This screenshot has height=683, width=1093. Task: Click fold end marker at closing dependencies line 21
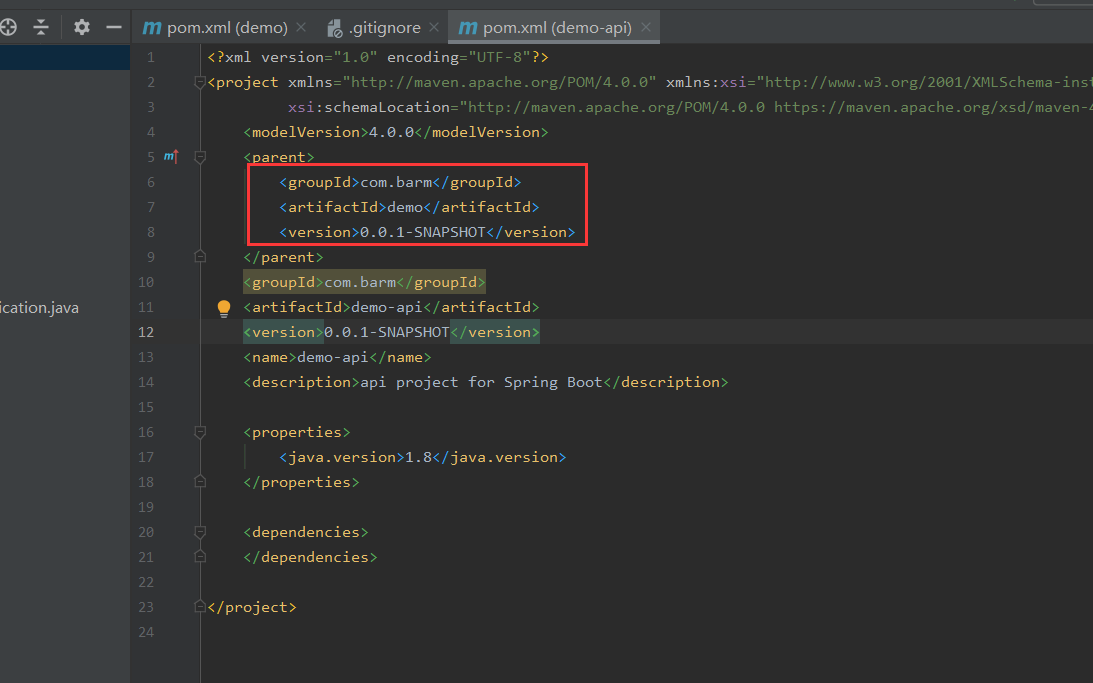(200, 557)
